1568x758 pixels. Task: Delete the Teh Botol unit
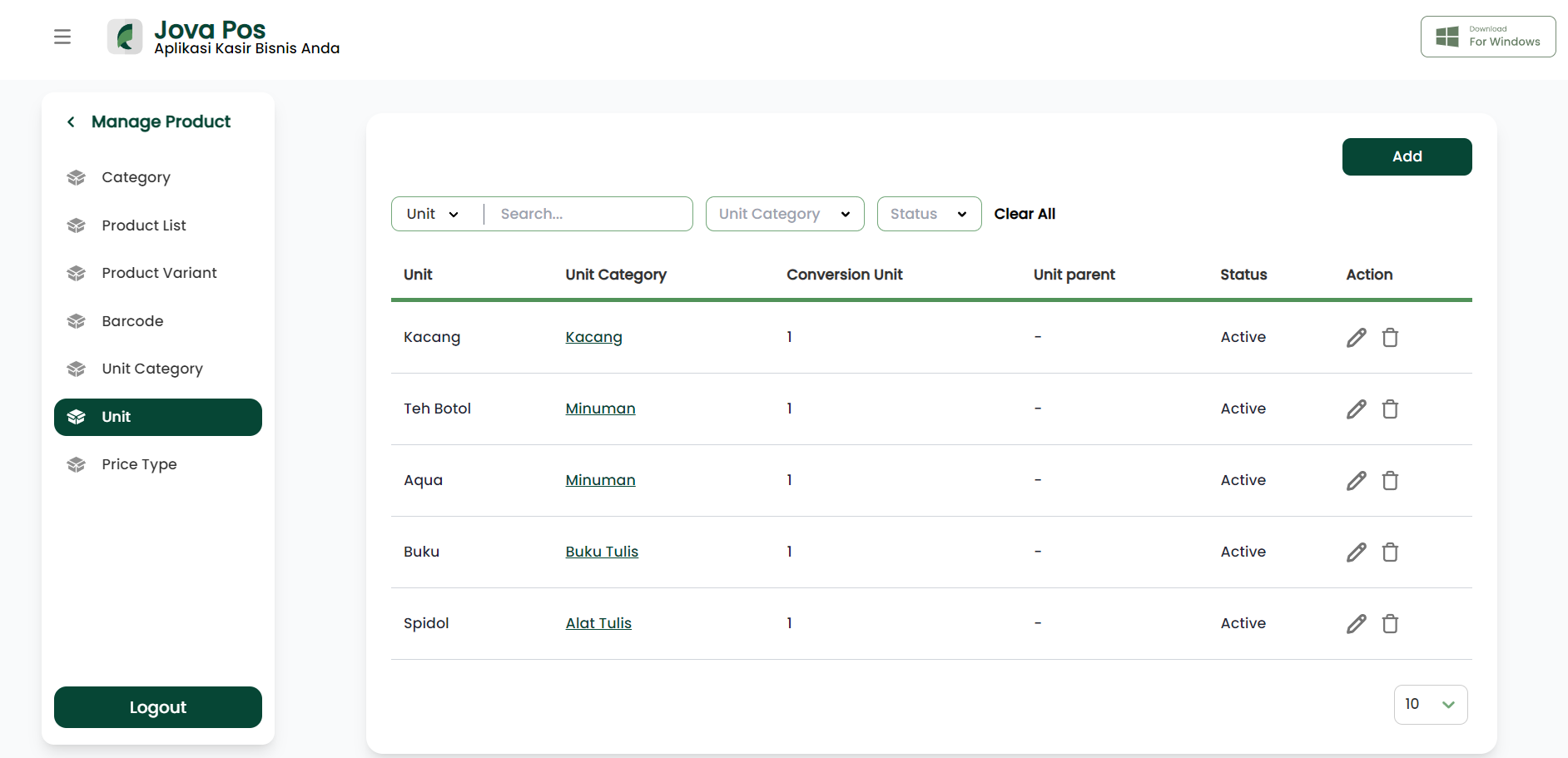click(x=1390, y=409)
